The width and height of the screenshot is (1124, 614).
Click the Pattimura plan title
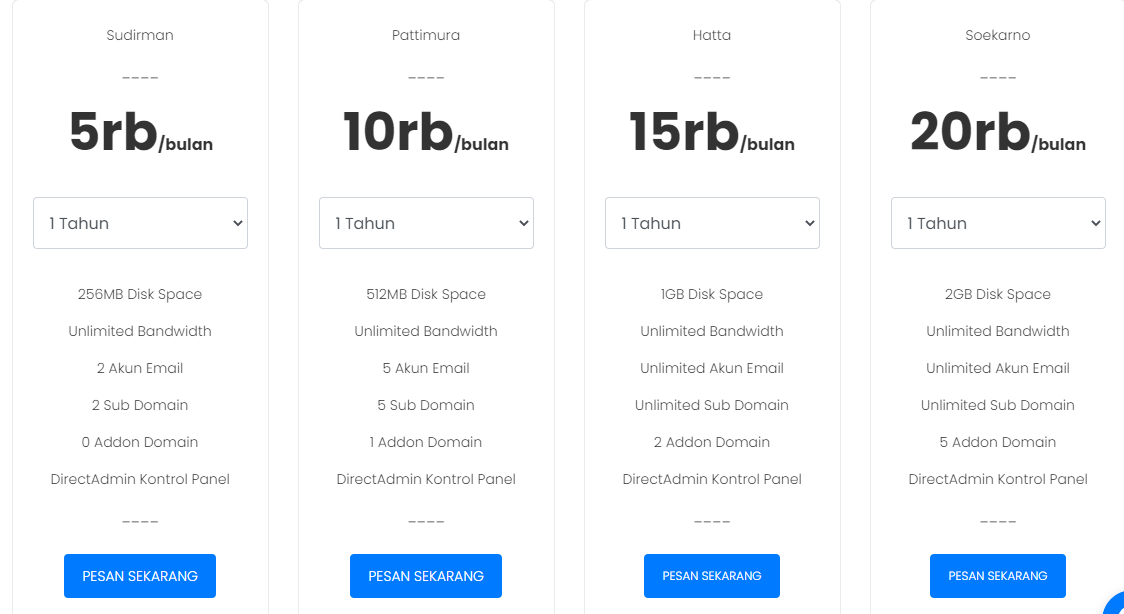pyautogui.click(x=426, y=35)
